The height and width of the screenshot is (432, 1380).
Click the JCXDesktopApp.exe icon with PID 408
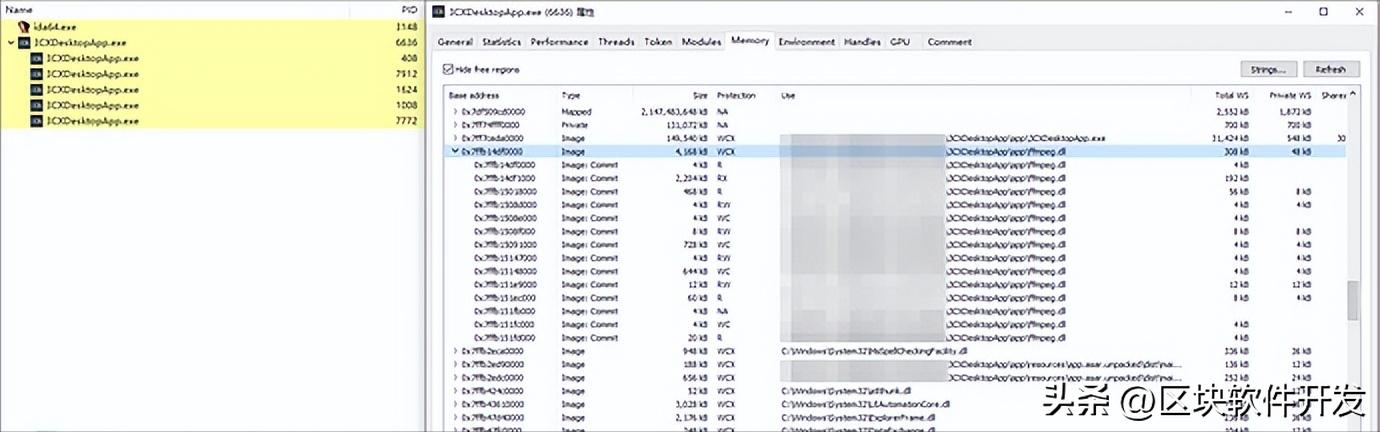tap(37, 58)
